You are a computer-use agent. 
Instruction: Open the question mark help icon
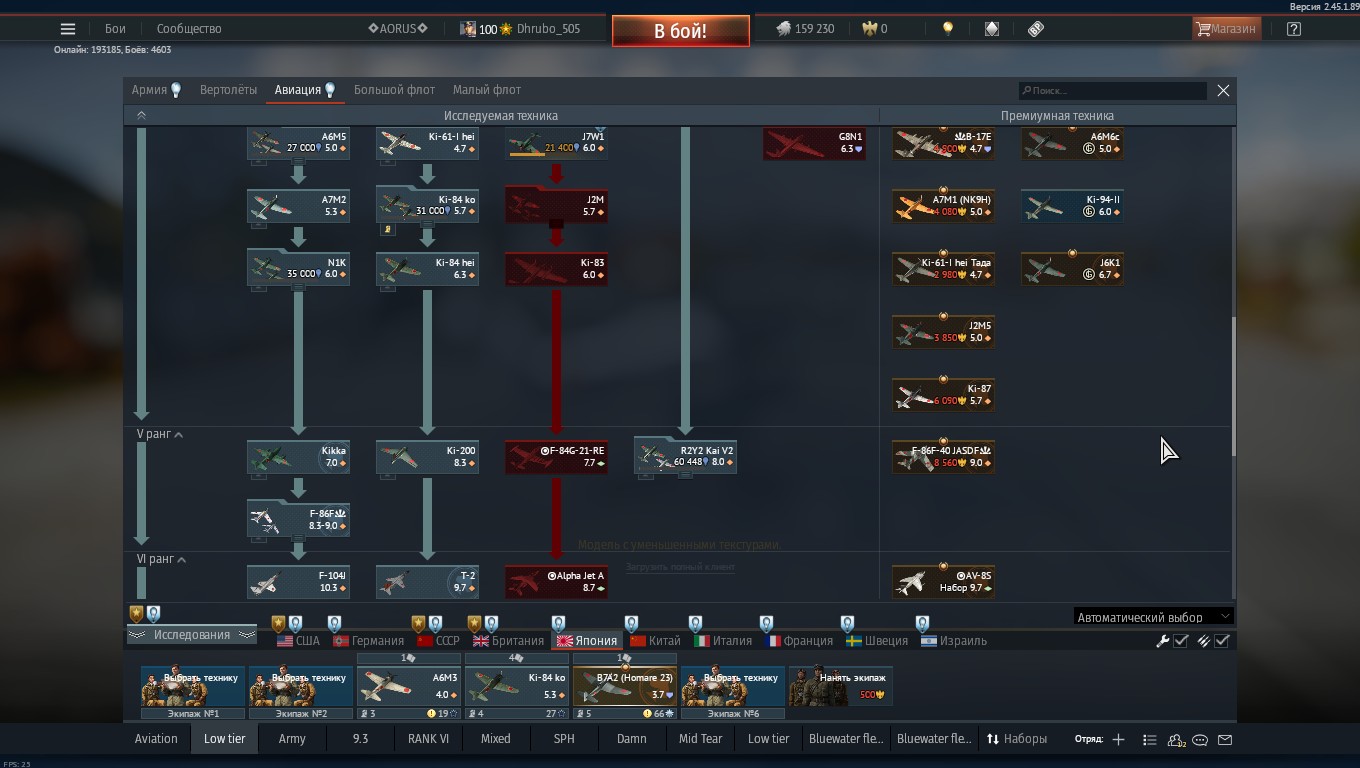[x=1294, y=29]
